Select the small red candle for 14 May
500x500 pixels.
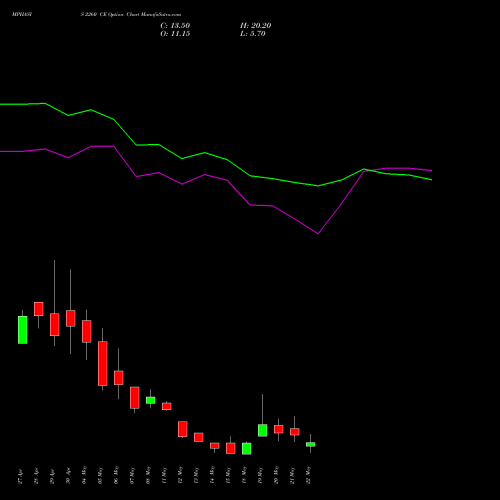tap(215, 446)
